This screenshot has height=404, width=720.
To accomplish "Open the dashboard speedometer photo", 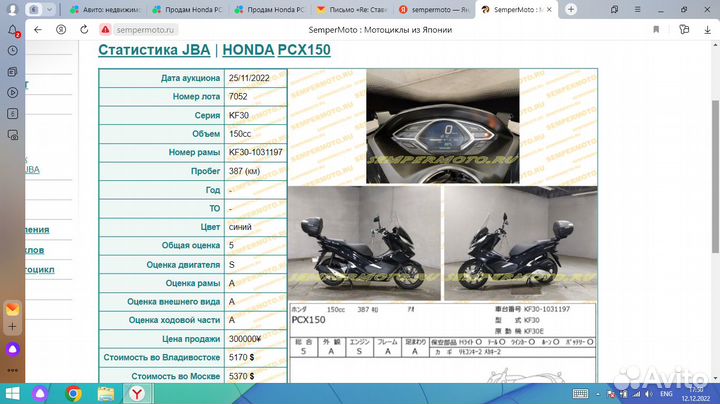I will click(x=443, y=126).
